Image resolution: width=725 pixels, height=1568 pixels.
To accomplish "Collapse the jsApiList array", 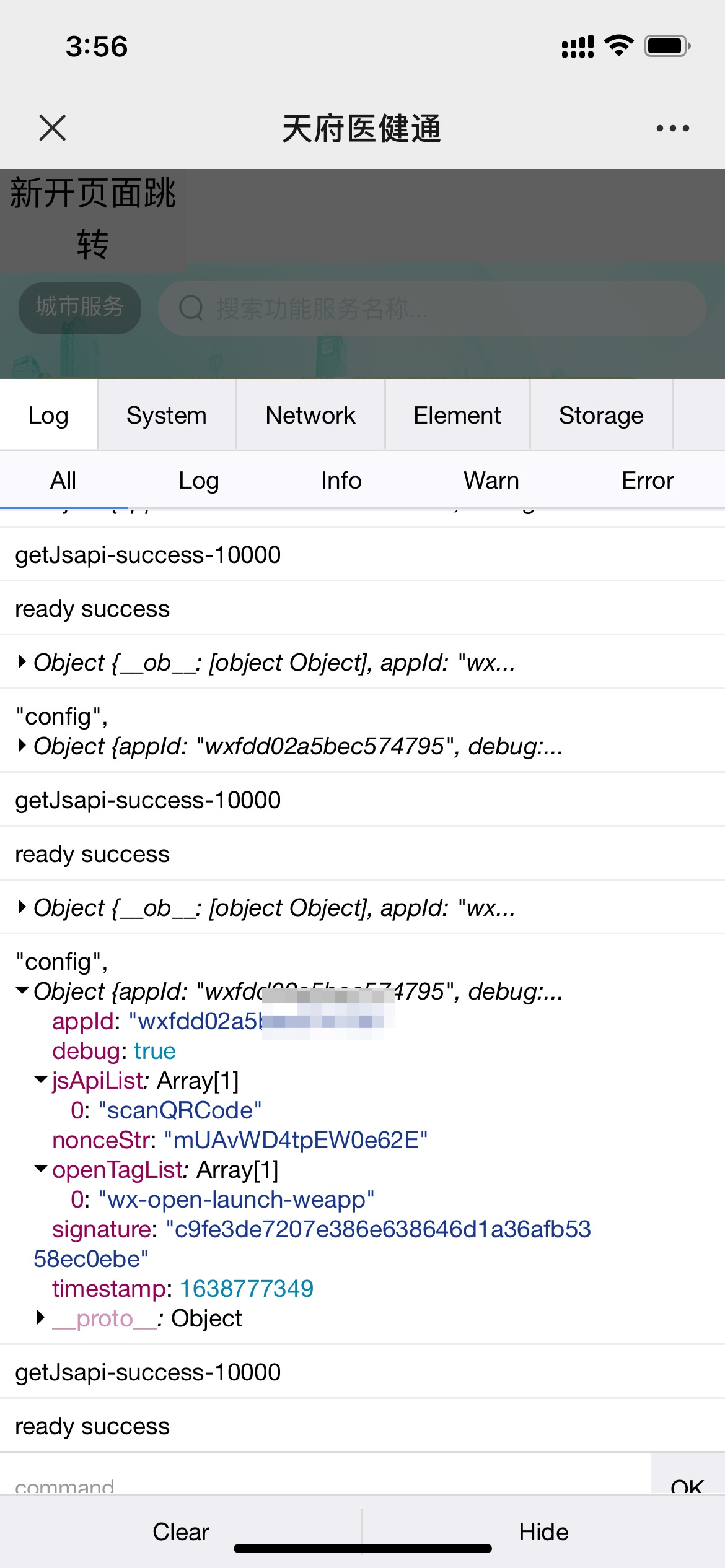I will (41, 1080).
